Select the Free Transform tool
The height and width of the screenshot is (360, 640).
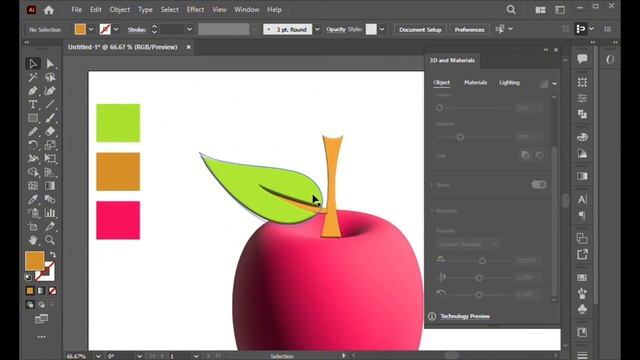click(50, 158)
